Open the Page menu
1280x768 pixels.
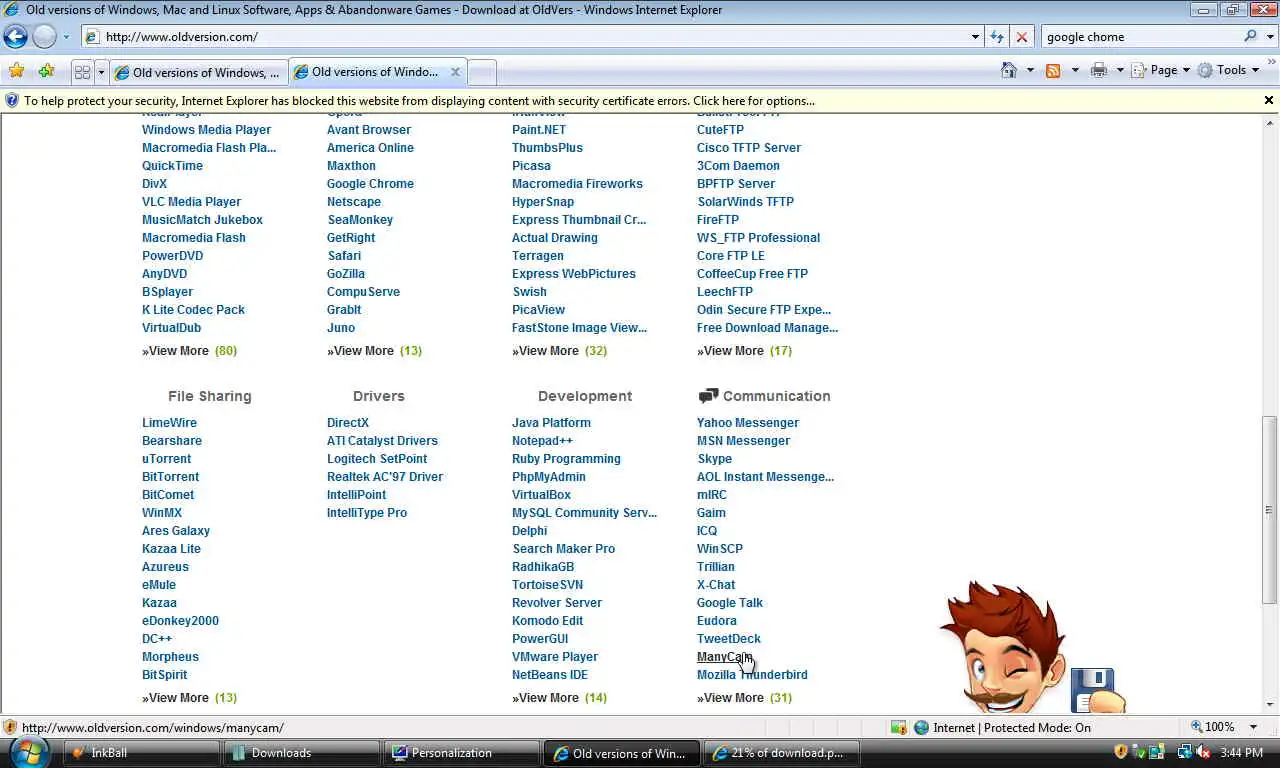[1160, 70]
